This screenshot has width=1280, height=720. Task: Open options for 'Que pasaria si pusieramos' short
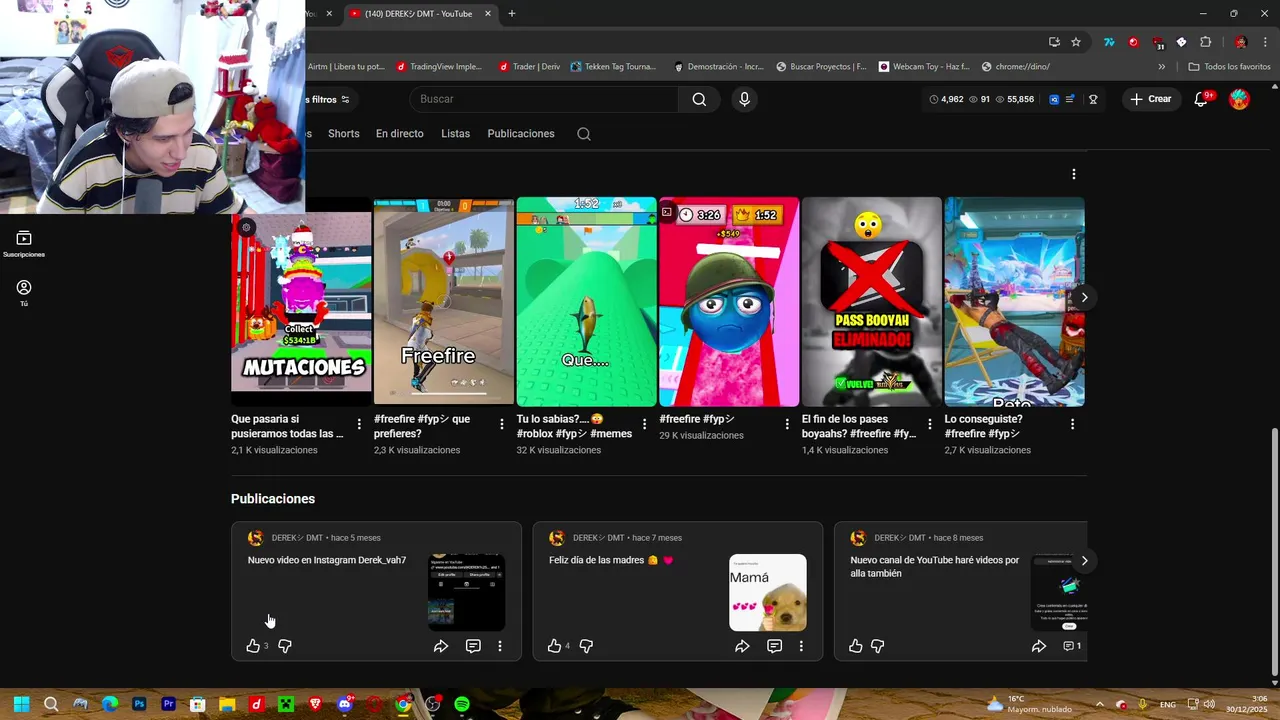(x=359, y=424)
